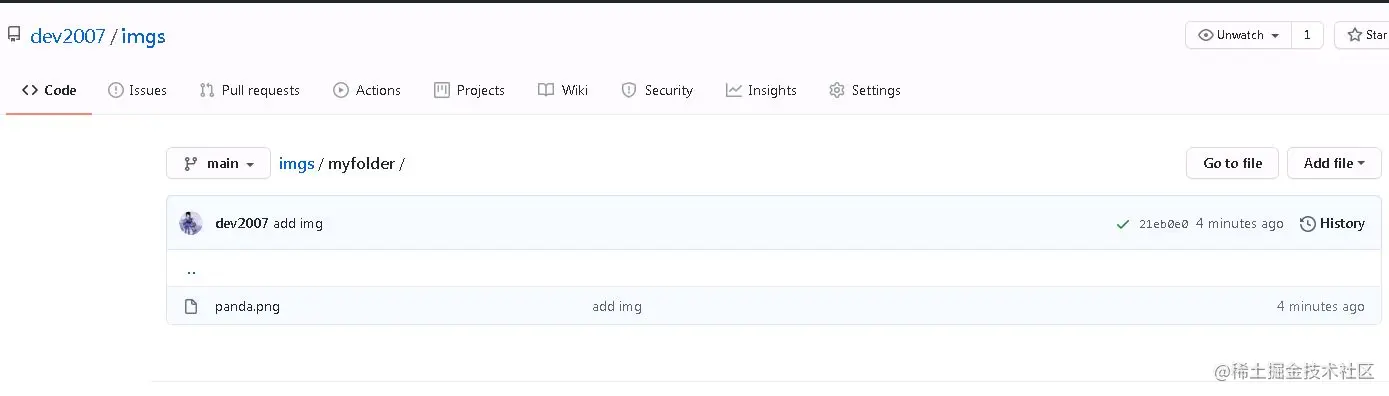
Task: Open the imgs repository title link
Action: point(143,36)
